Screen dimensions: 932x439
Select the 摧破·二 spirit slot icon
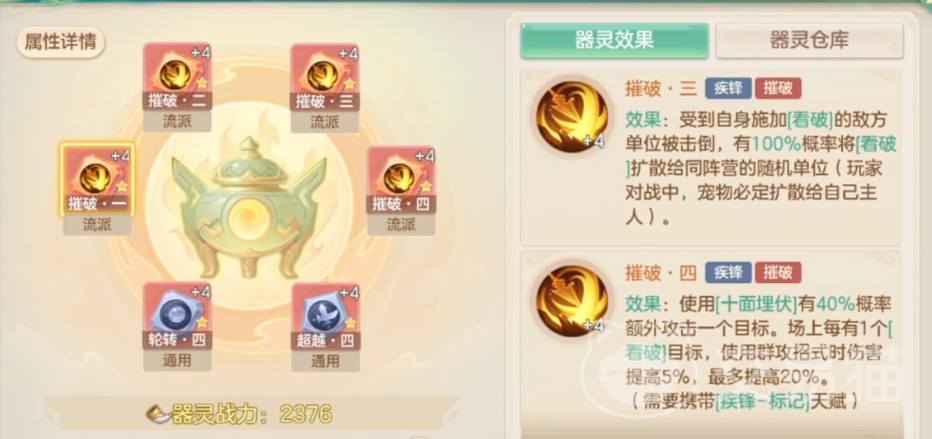click(177, 77)
